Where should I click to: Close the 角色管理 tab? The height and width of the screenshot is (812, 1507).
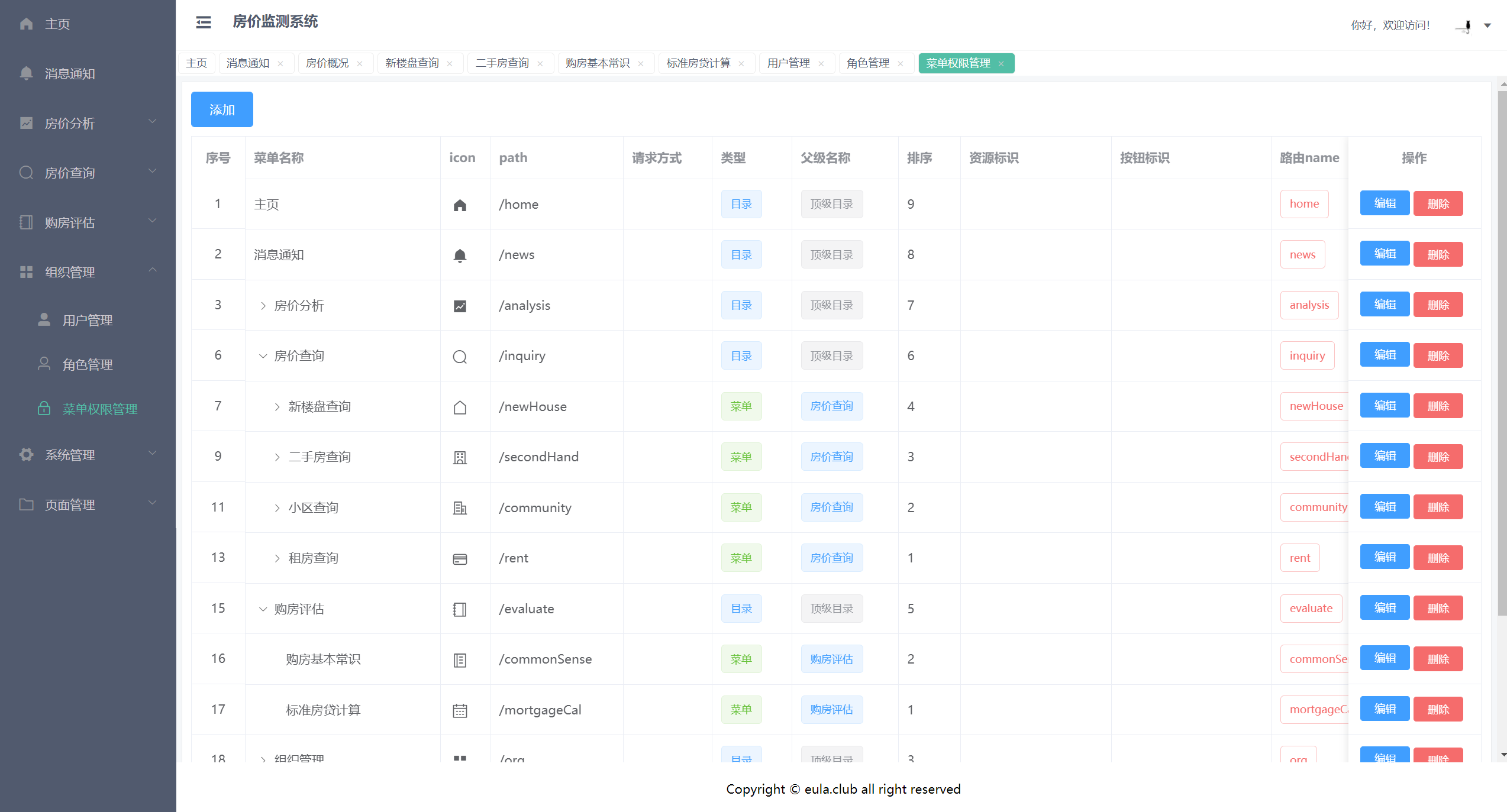pyautogui.click(x=901, y=64)
